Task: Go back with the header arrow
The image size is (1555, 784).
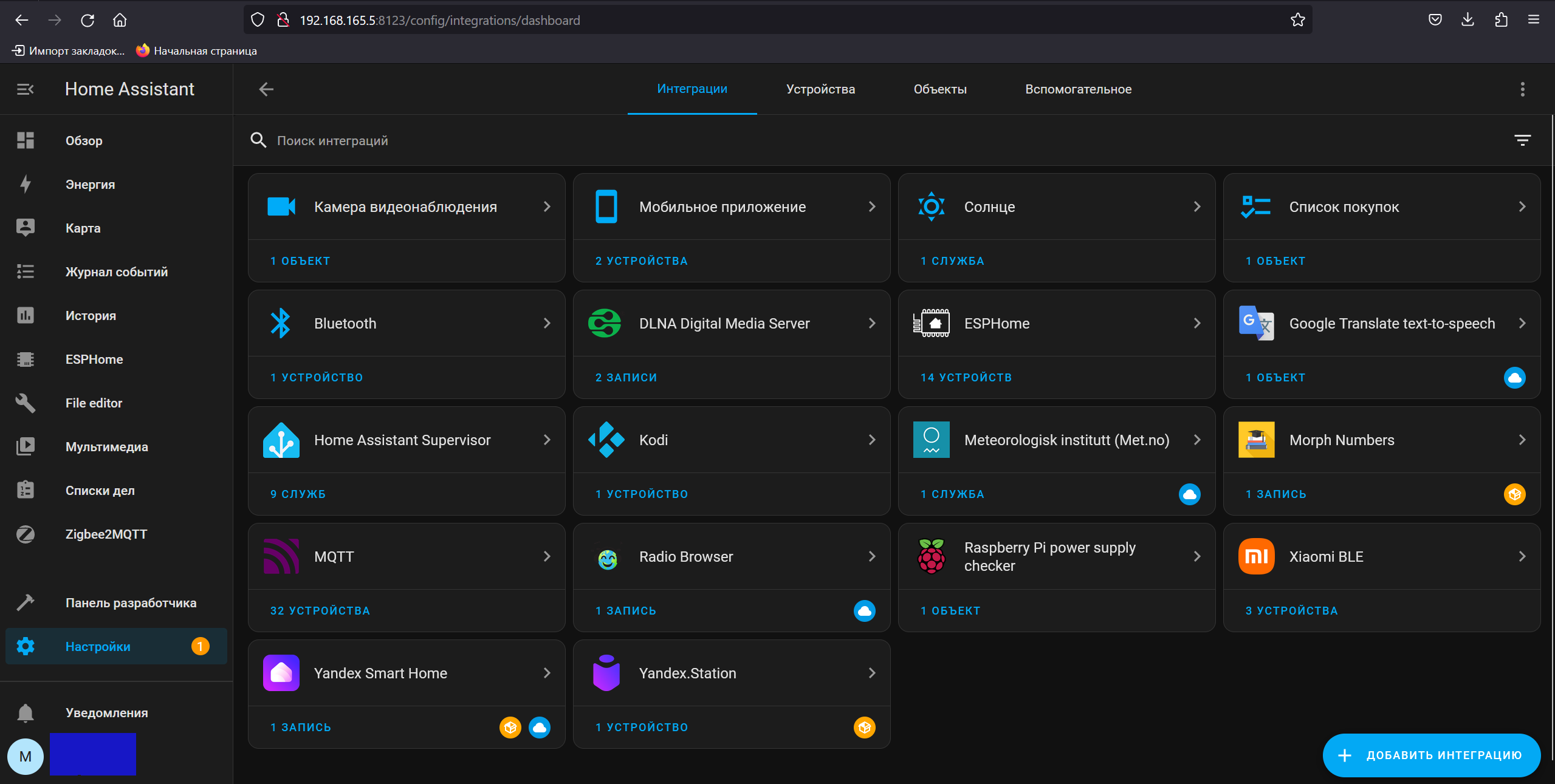Action: pos(266,89)
